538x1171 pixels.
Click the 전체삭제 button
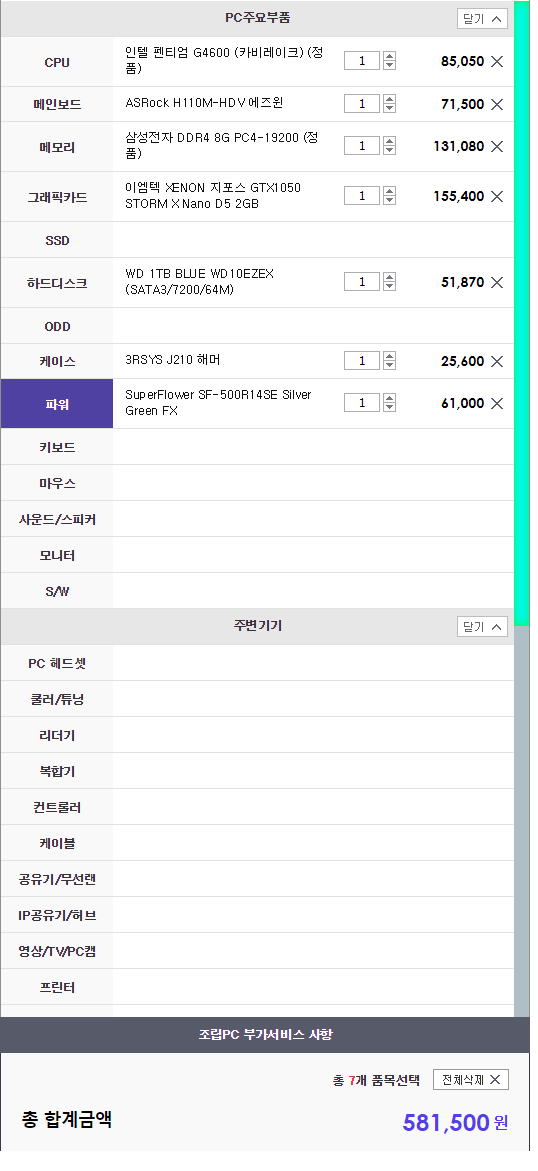click(x=471, y=1080)
